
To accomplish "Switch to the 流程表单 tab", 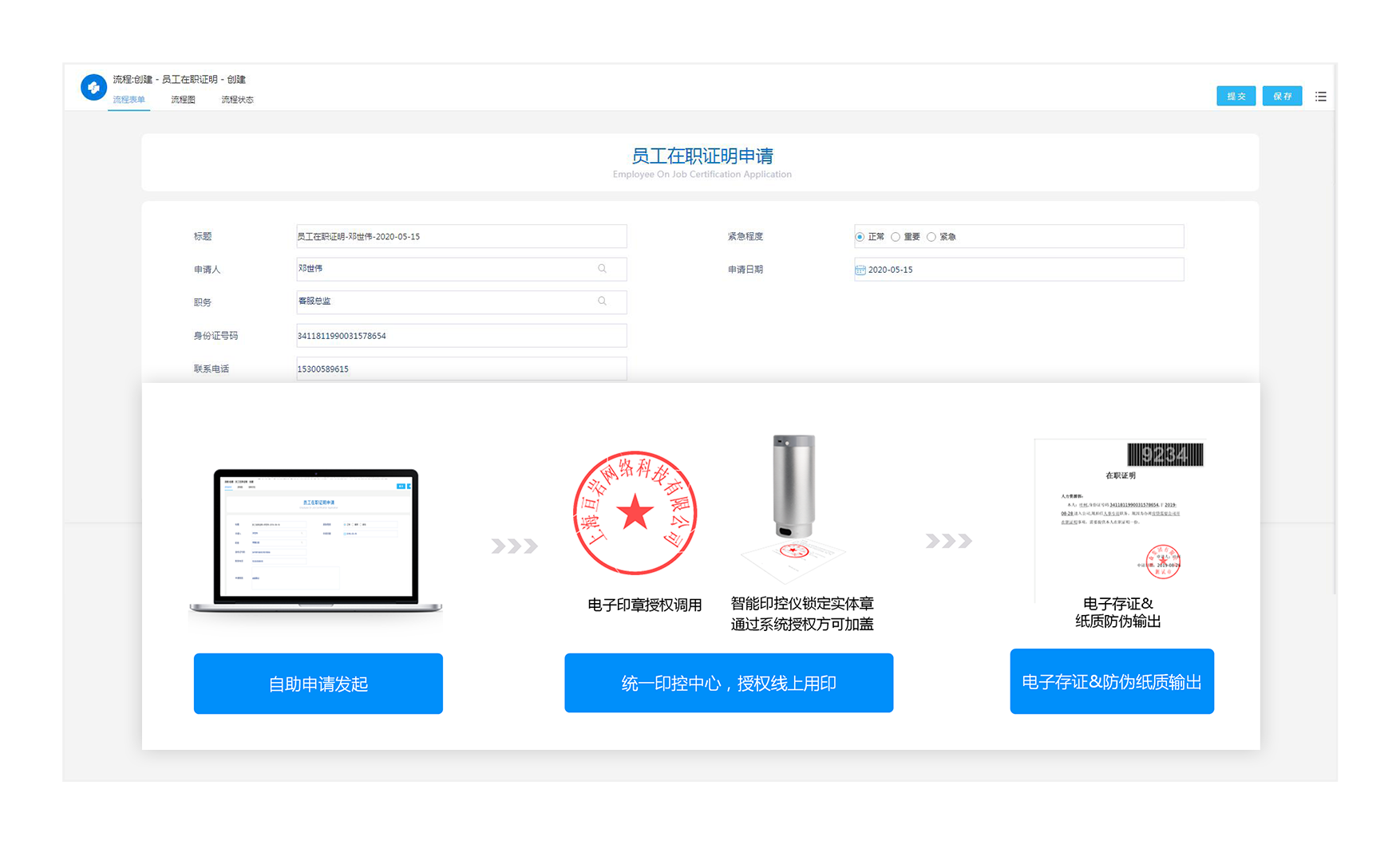I will pos(129,100).
